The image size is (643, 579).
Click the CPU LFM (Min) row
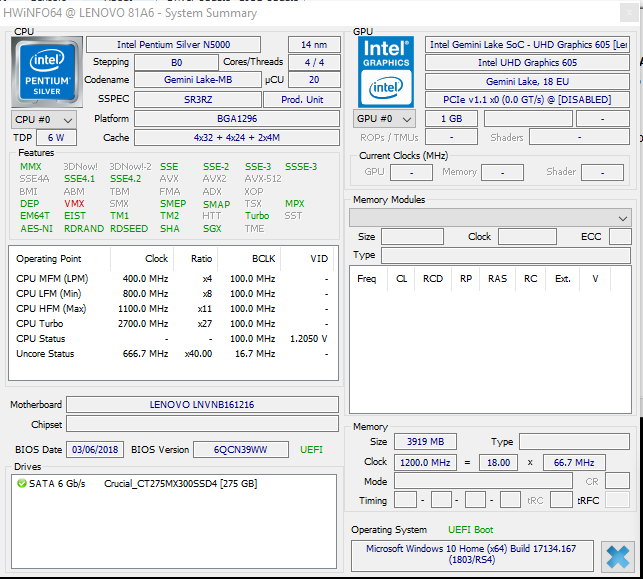click(173, 294)
